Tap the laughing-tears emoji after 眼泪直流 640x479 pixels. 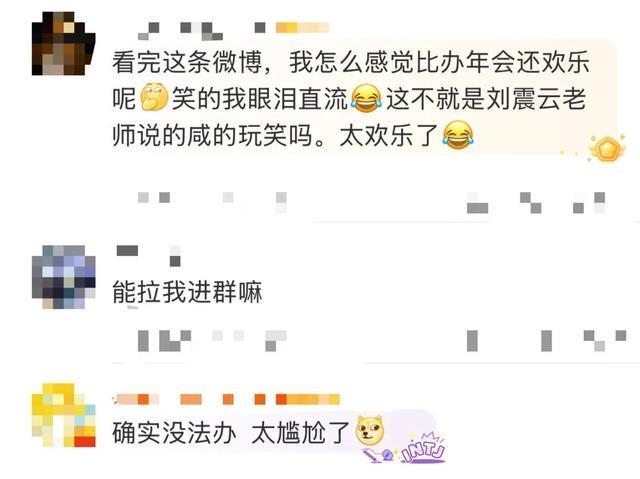(x=366, y=98)
